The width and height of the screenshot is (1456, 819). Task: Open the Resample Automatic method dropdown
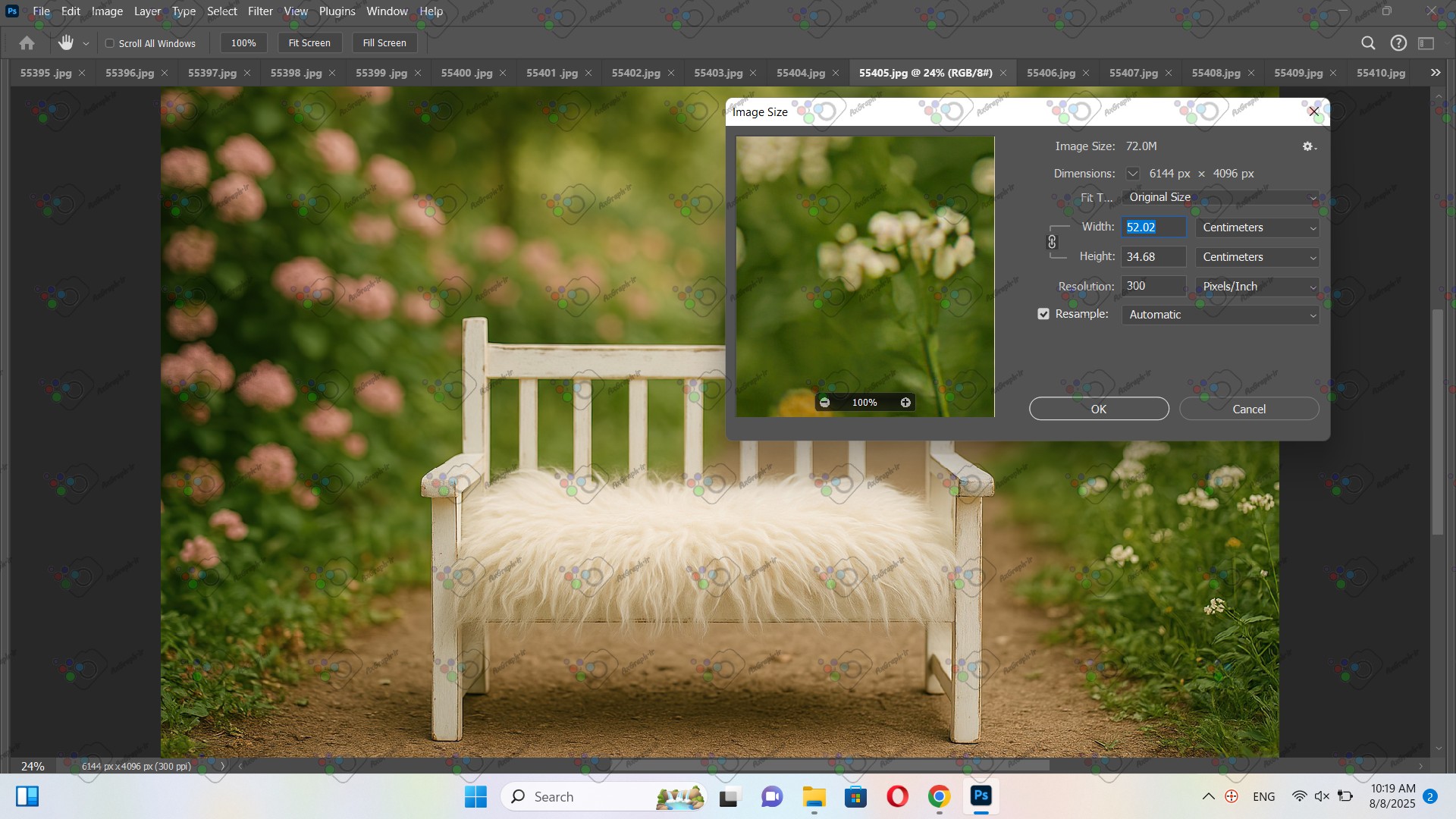point(1220,315)
